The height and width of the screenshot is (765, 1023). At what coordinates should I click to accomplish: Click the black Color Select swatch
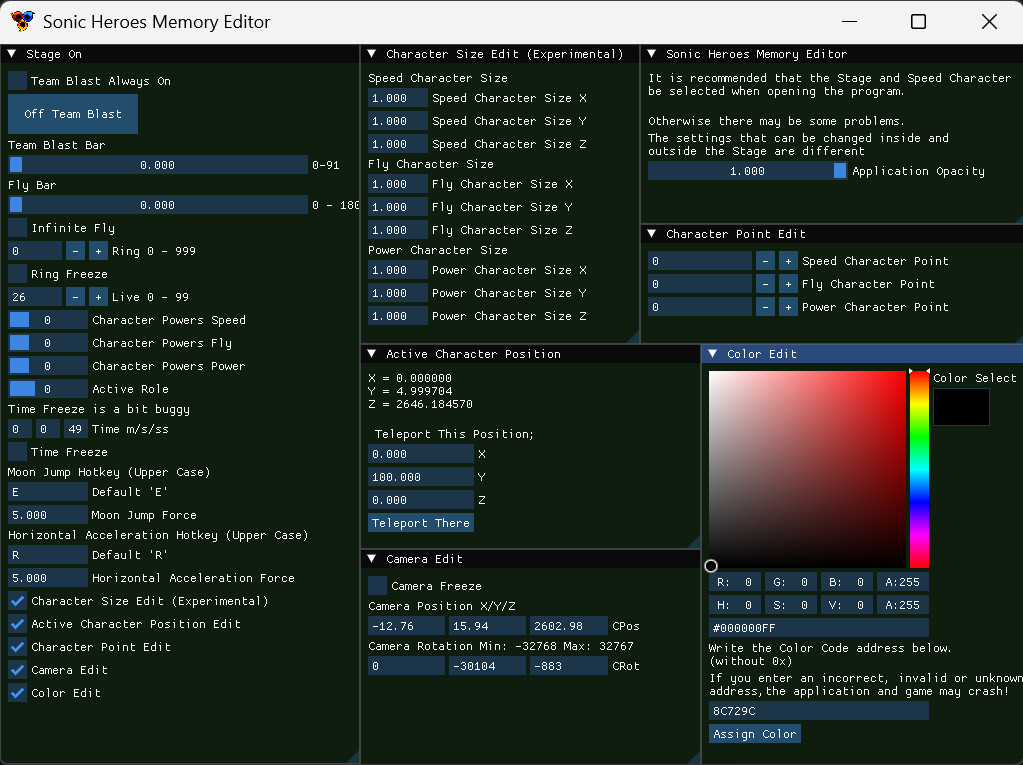960,406
